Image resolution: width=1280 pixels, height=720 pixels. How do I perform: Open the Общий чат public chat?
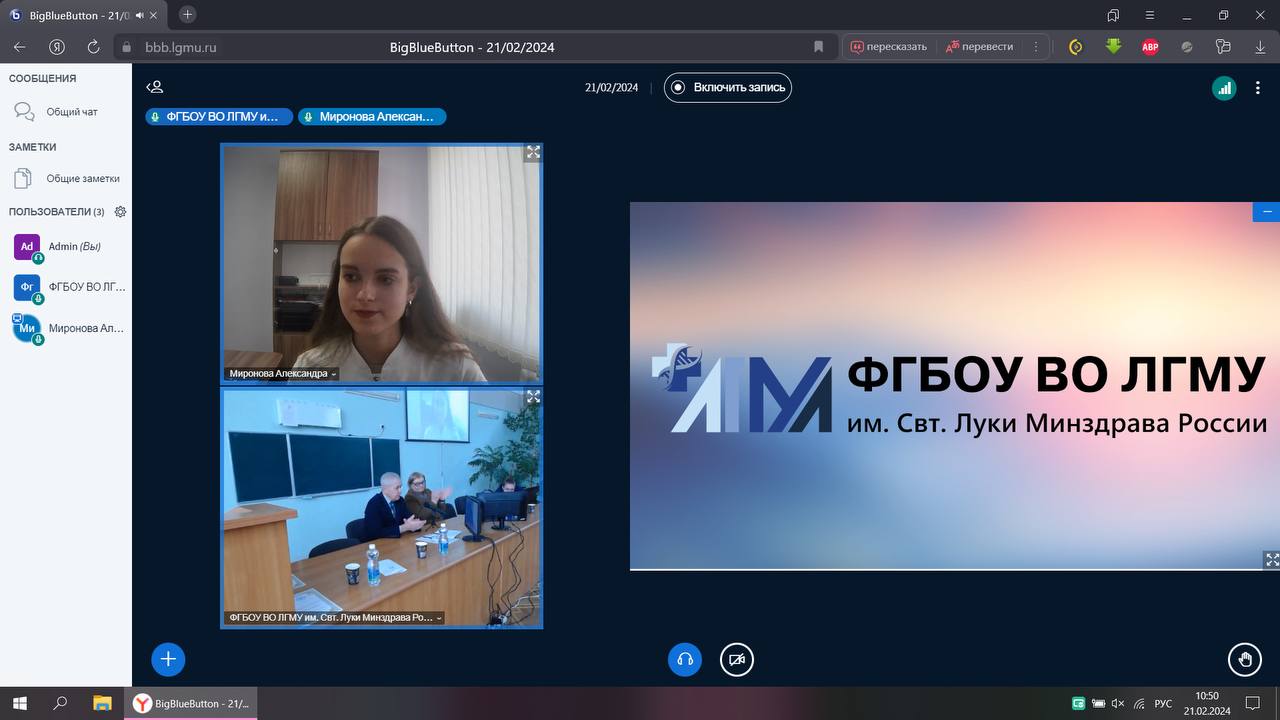pyautogui.click(x=66, y=112)
